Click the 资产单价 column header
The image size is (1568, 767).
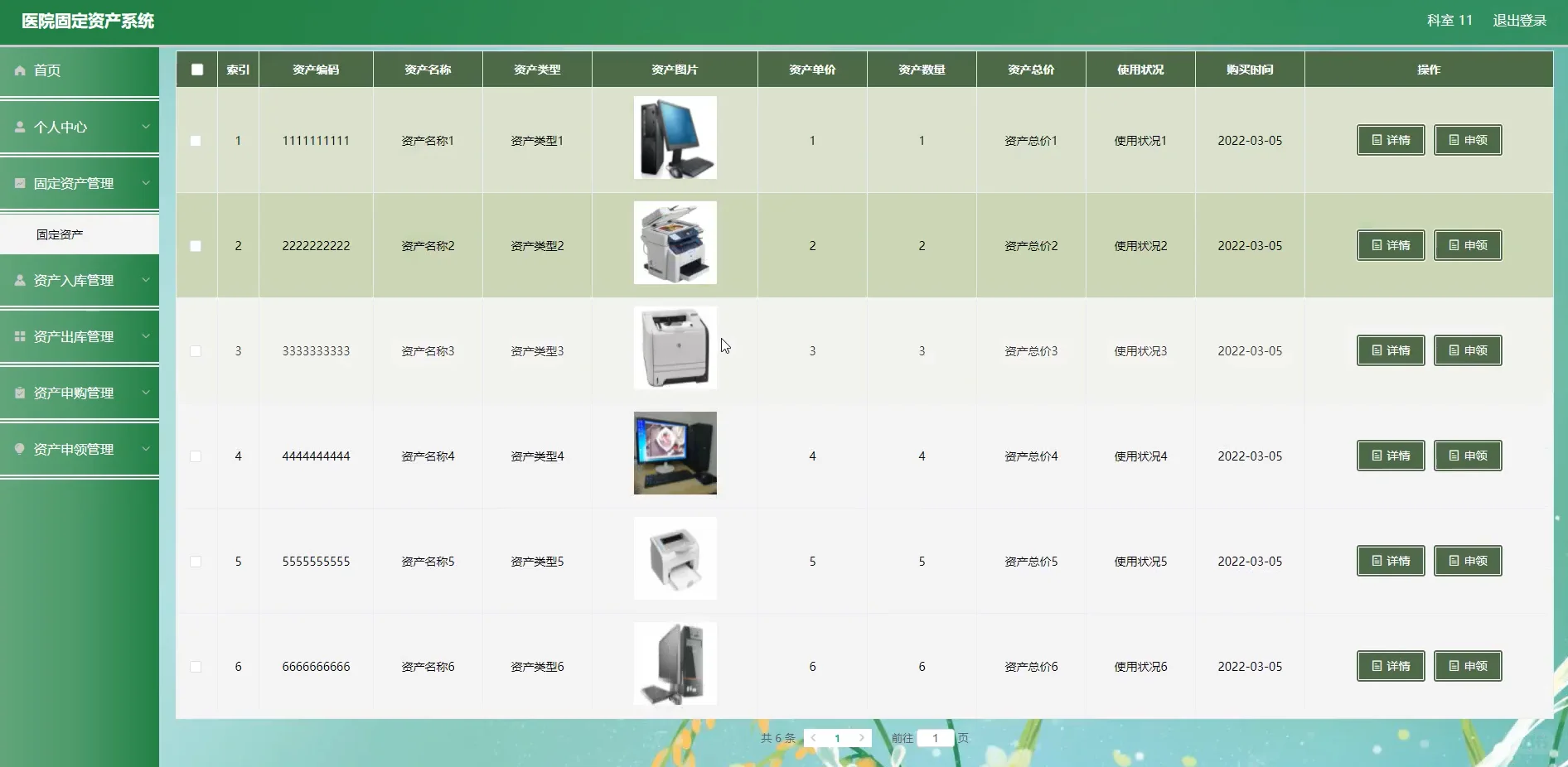tap(812, 70)
